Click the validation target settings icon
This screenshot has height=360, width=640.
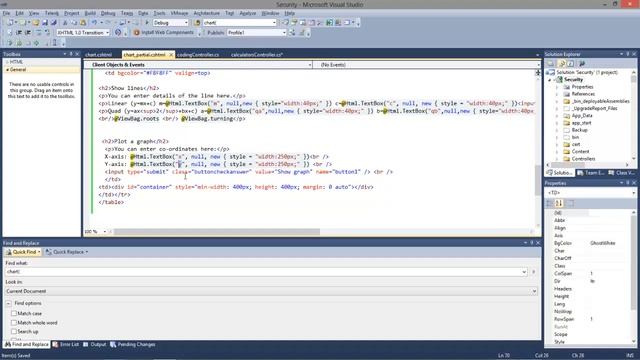[x=118, y=33]
